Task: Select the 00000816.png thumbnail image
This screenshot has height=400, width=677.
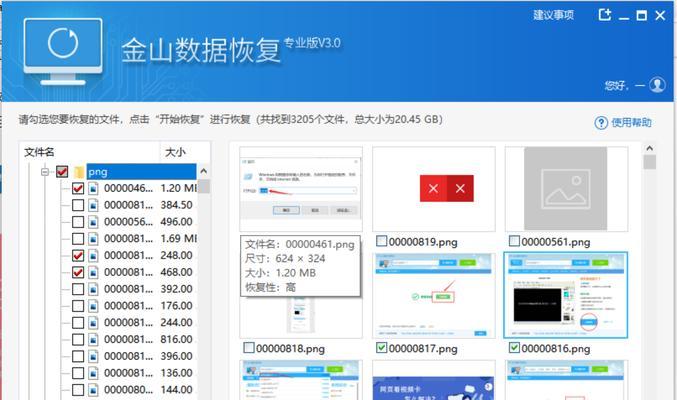Action: point(566,295)
